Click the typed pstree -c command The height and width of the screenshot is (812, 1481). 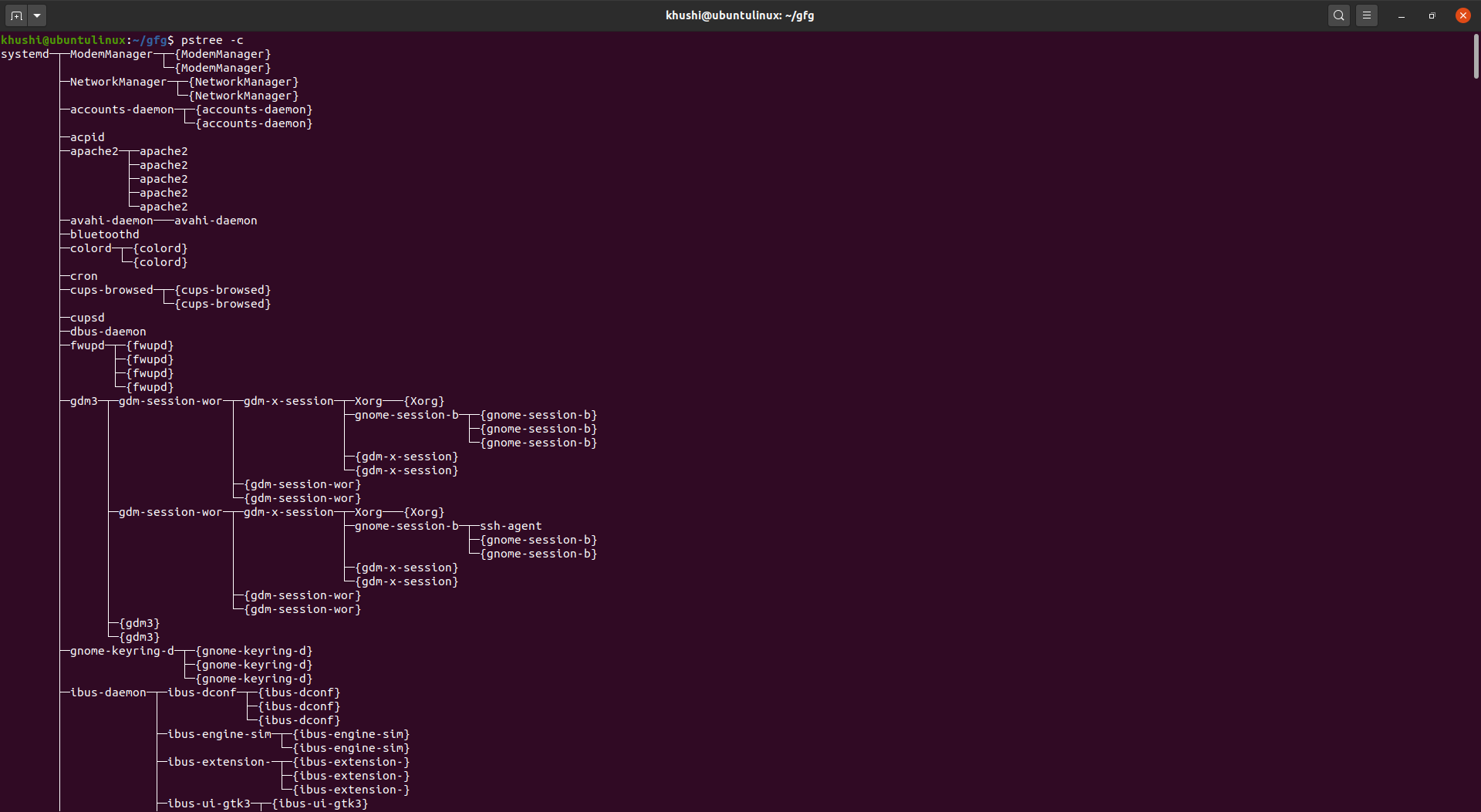coord(212,40)
